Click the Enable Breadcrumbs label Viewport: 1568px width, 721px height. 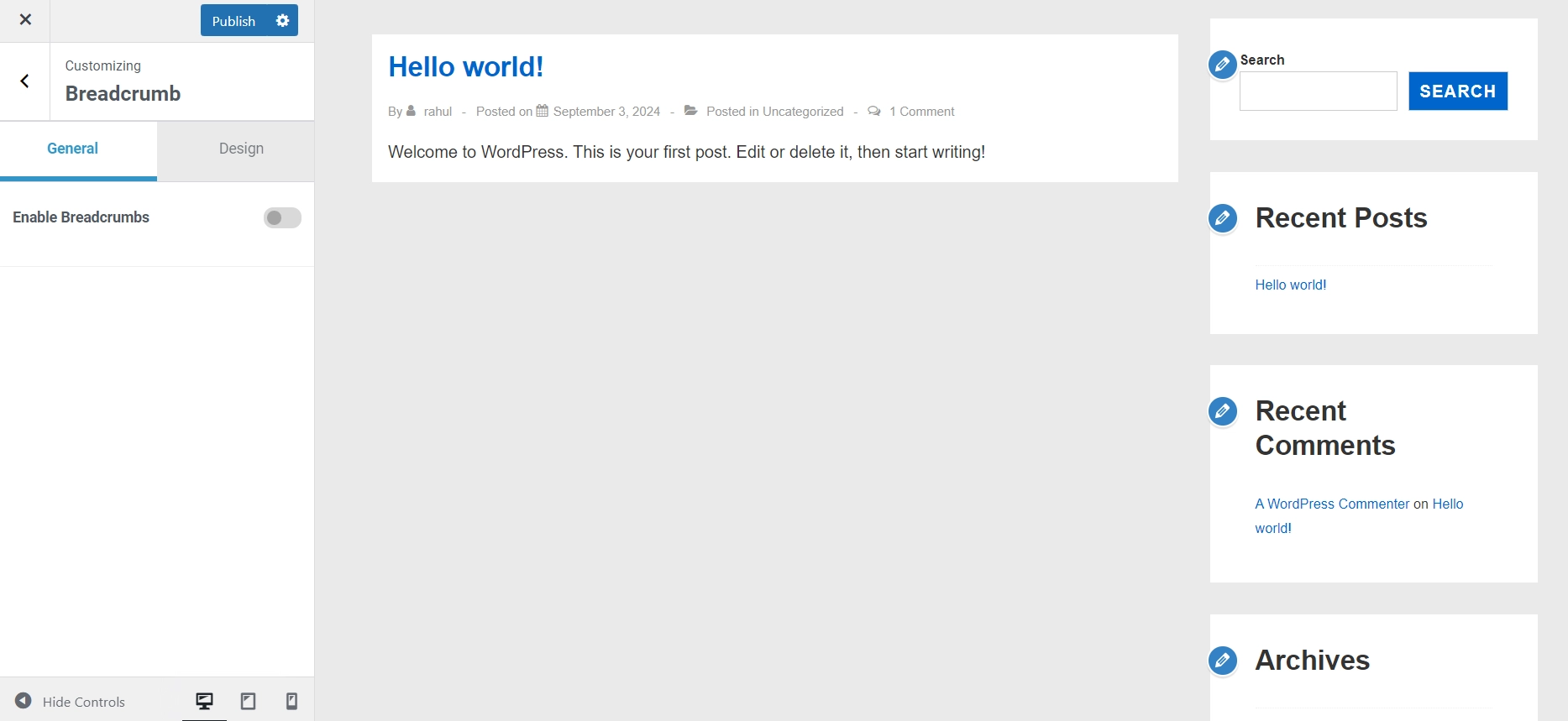coord(81,217)
